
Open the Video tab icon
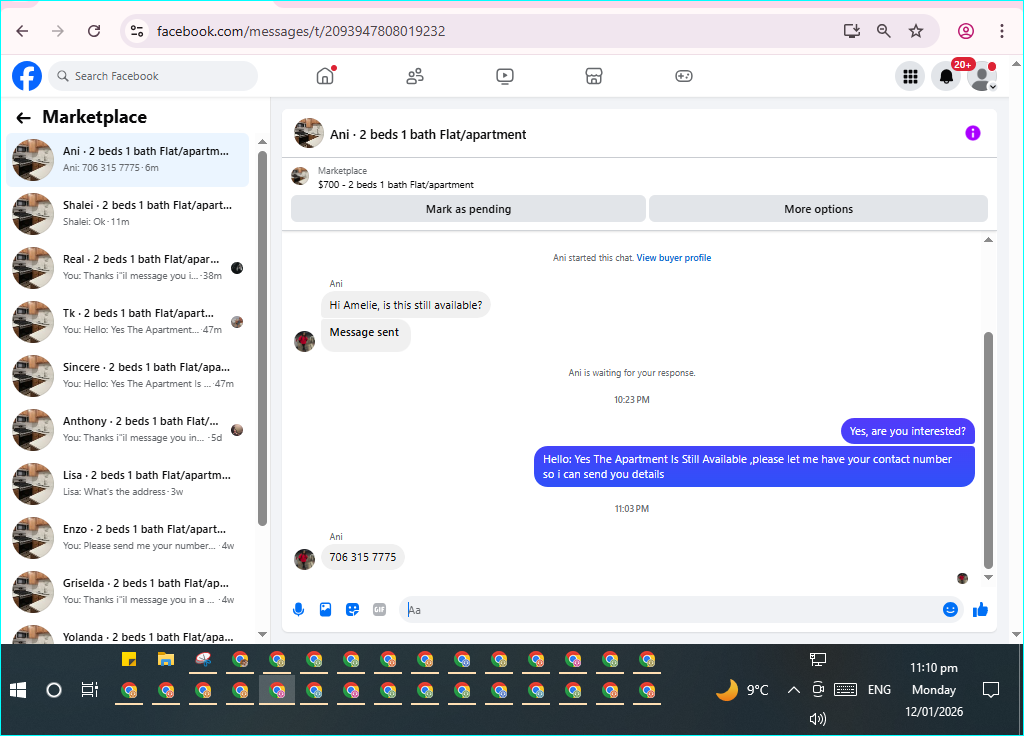click(505, 76)
